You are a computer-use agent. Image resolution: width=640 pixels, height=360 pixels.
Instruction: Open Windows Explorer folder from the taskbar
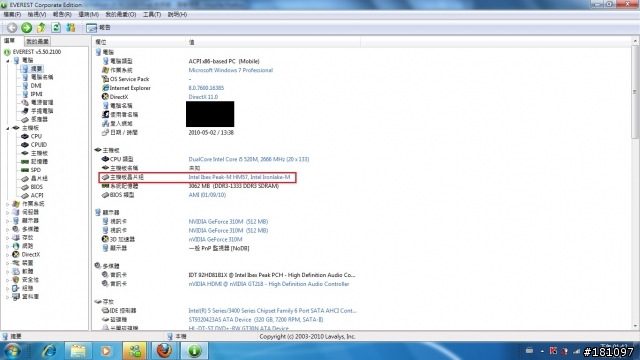(x=78, y=351)
